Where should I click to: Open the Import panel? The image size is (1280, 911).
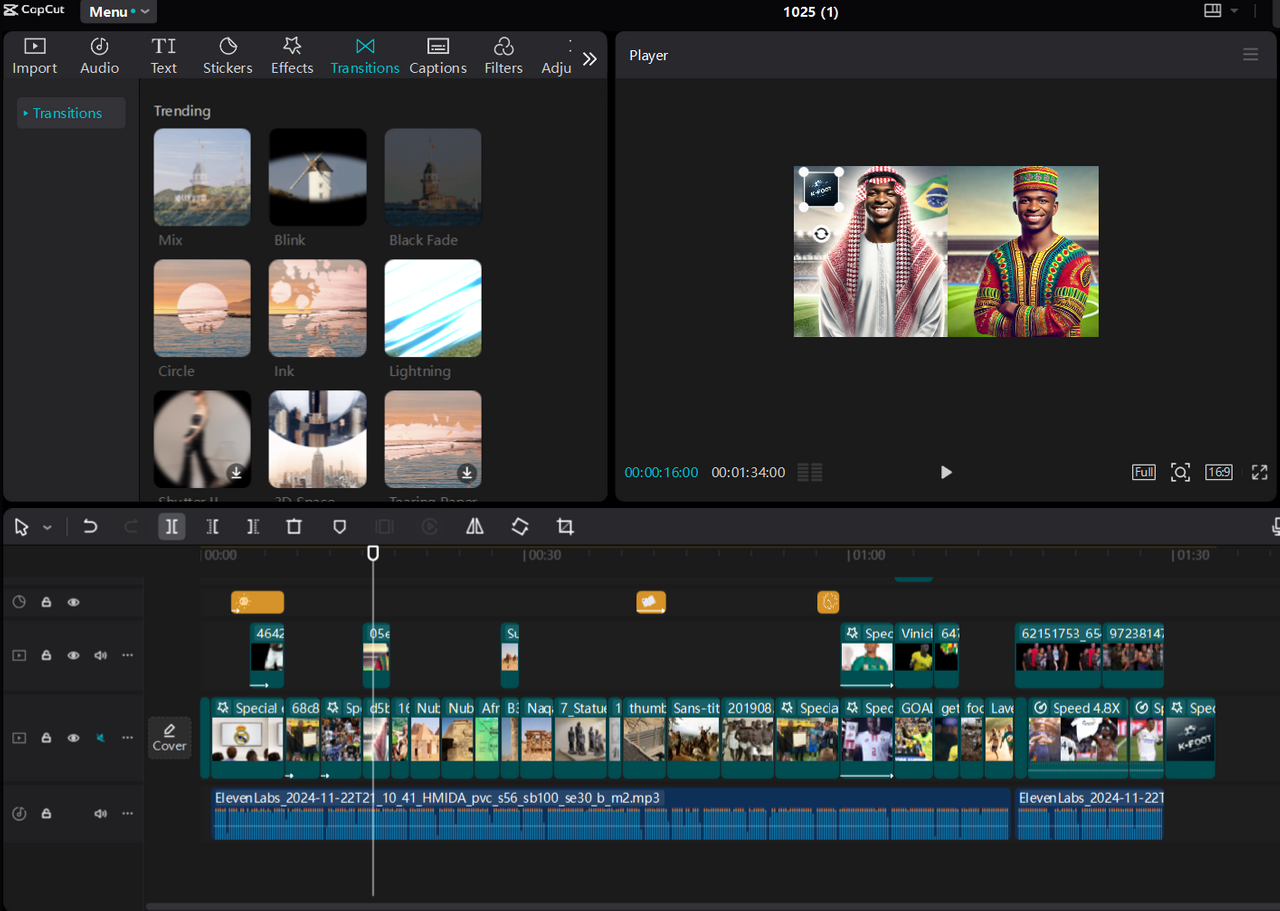pos(35,56)
